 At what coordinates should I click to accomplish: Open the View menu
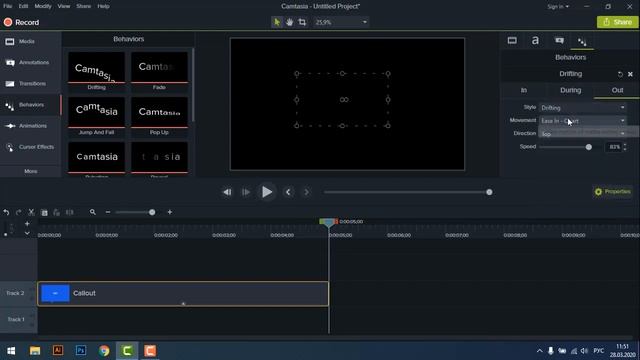64,6
